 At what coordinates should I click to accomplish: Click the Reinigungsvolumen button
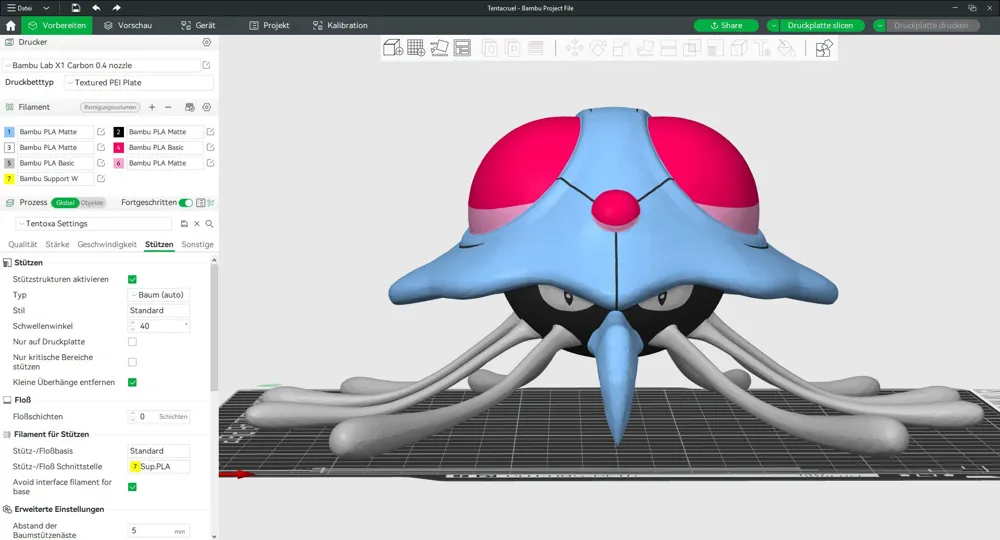click(110, 107)
